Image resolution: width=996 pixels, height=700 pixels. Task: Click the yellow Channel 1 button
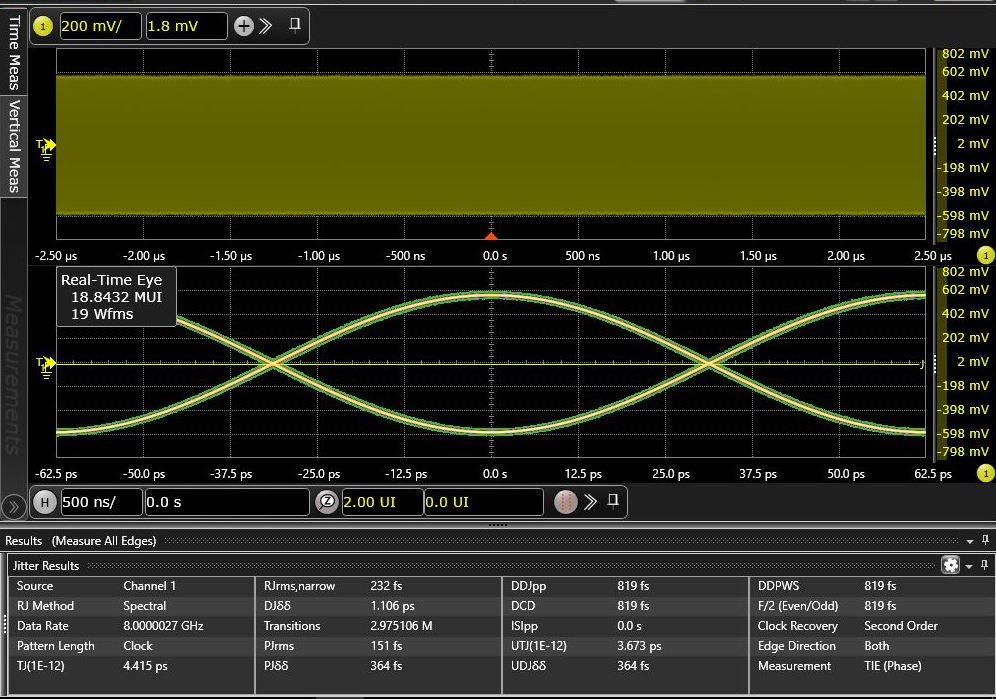pos(42,27)
